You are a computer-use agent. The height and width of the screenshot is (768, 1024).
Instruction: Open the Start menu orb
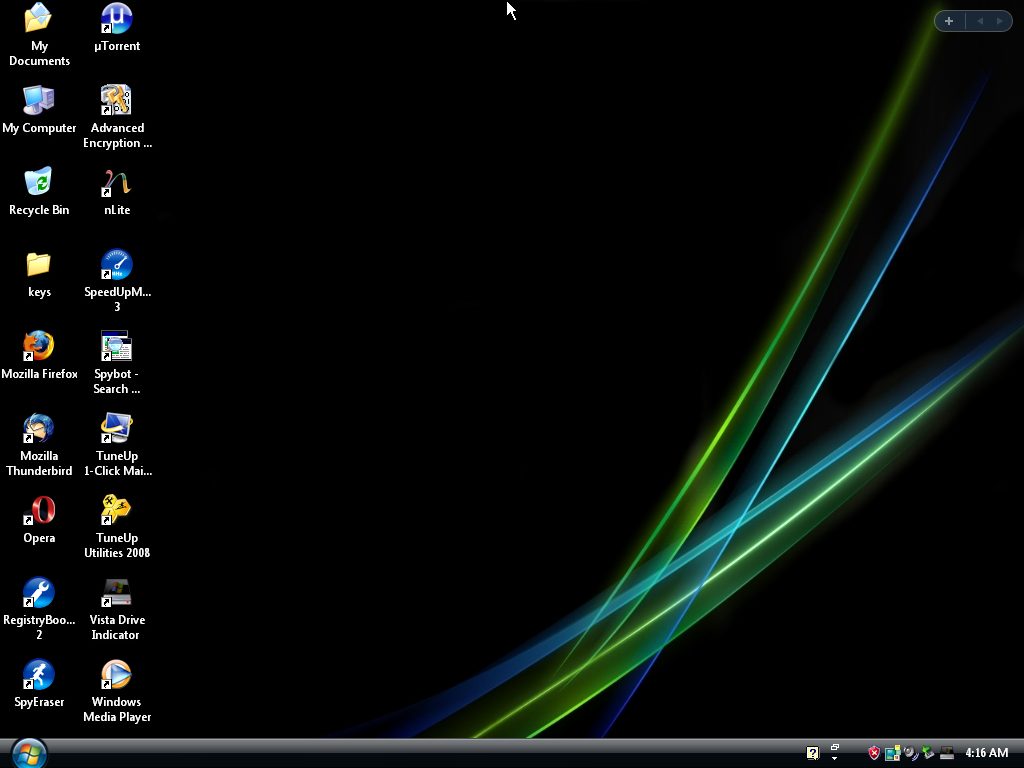click(29, 753)
